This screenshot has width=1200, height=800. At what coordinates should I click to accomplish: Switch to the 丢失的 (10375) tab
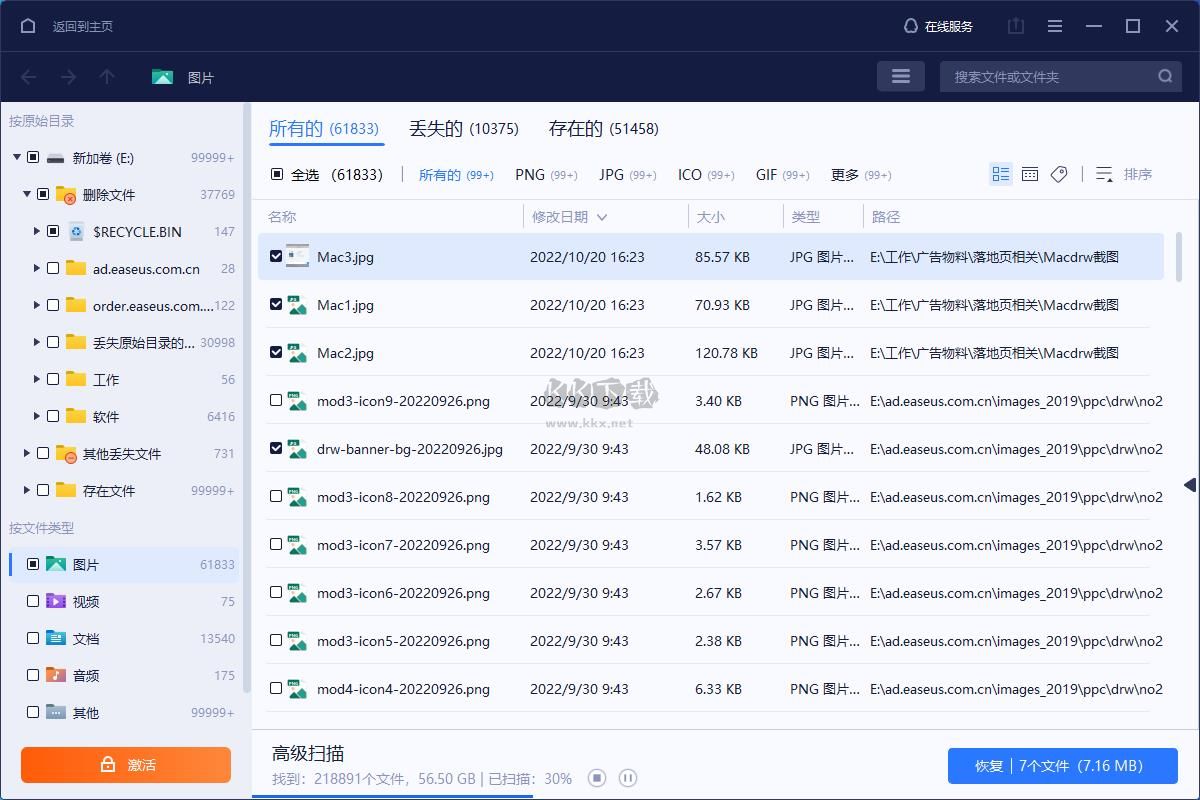click(x=464, y=129)
